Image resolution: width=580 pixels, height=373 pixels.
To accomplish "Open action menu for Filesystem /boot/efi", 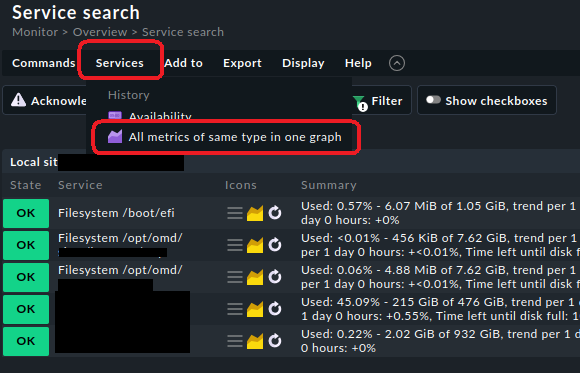I will point(235,213).
